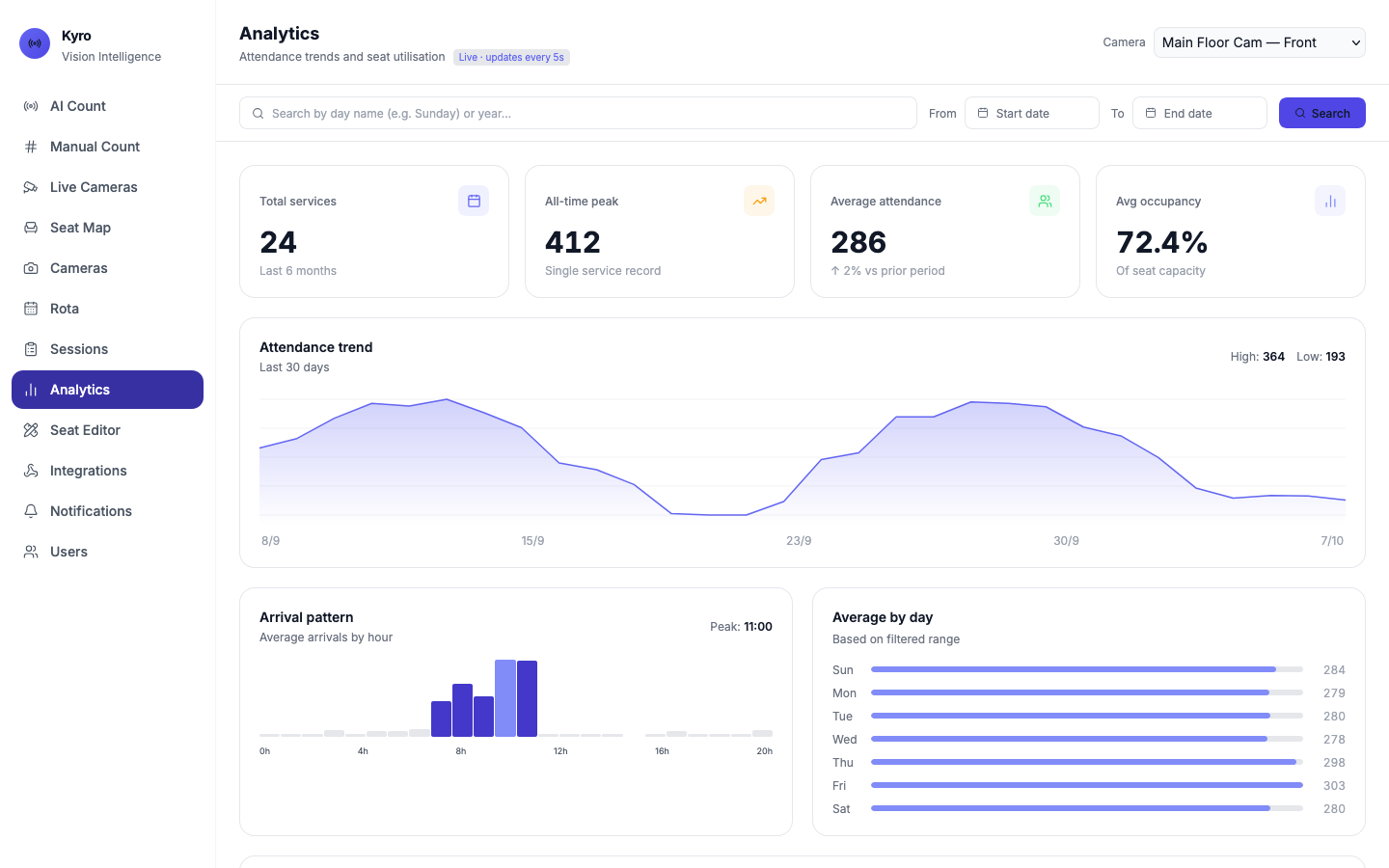The width and height of the screenshot is (1389, 868).
Task: Click the Notifications bell icon
Action: [x=31, y=511]
